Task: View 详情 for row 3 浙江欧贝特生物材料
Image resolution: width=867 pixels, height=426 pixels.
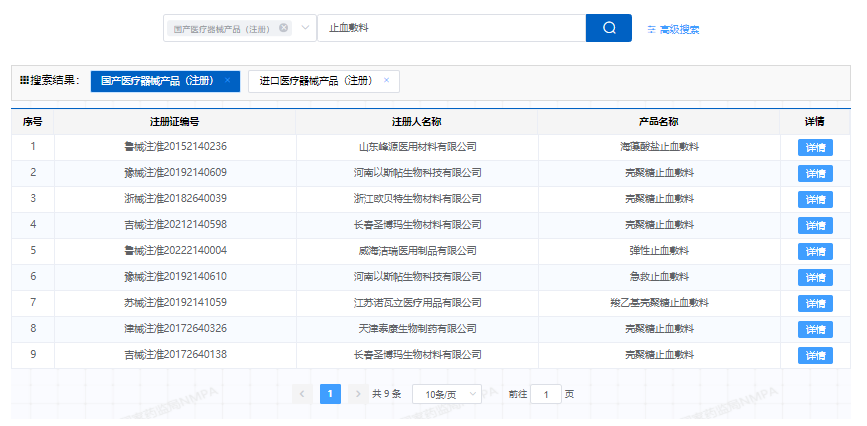Action: 815,200
